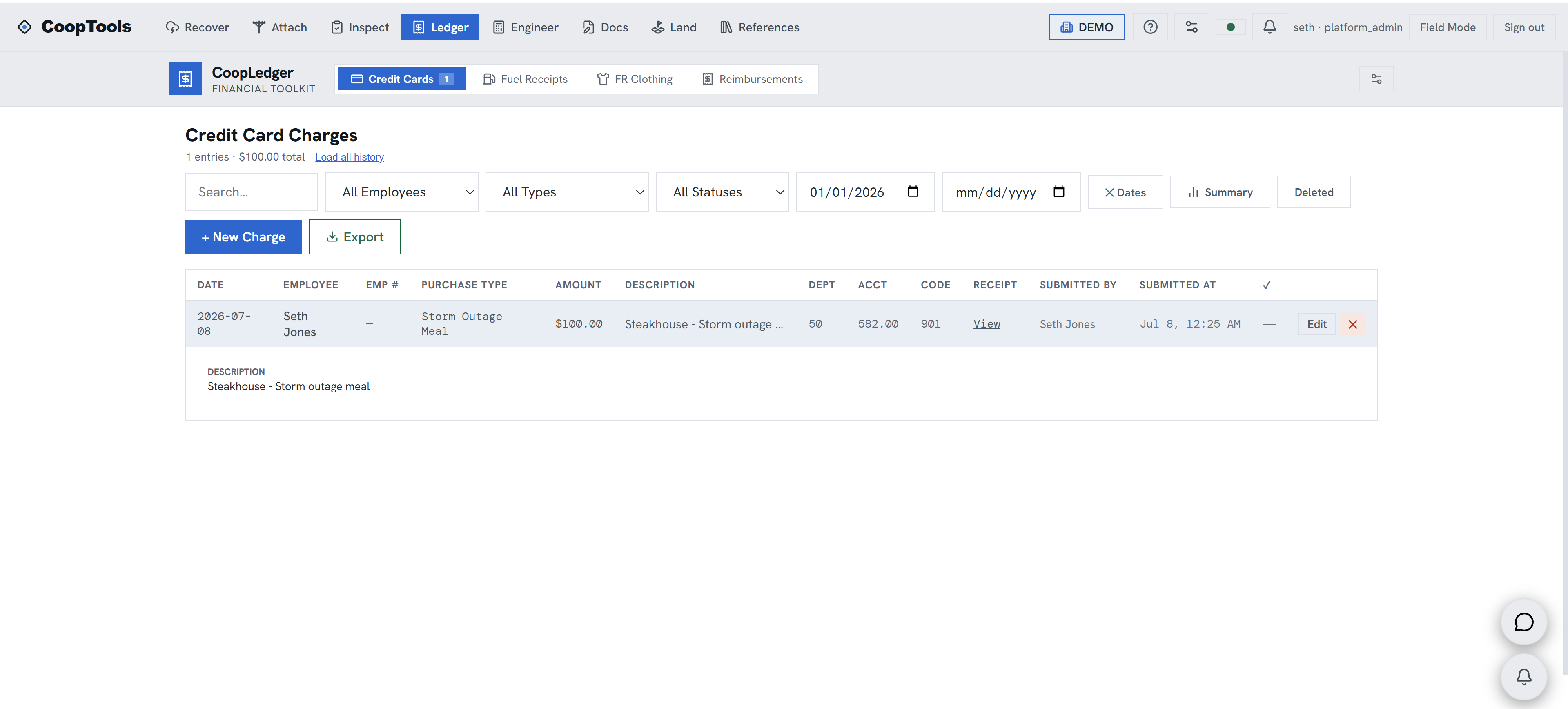Open the start date calendar picker icon

point(913,191)
